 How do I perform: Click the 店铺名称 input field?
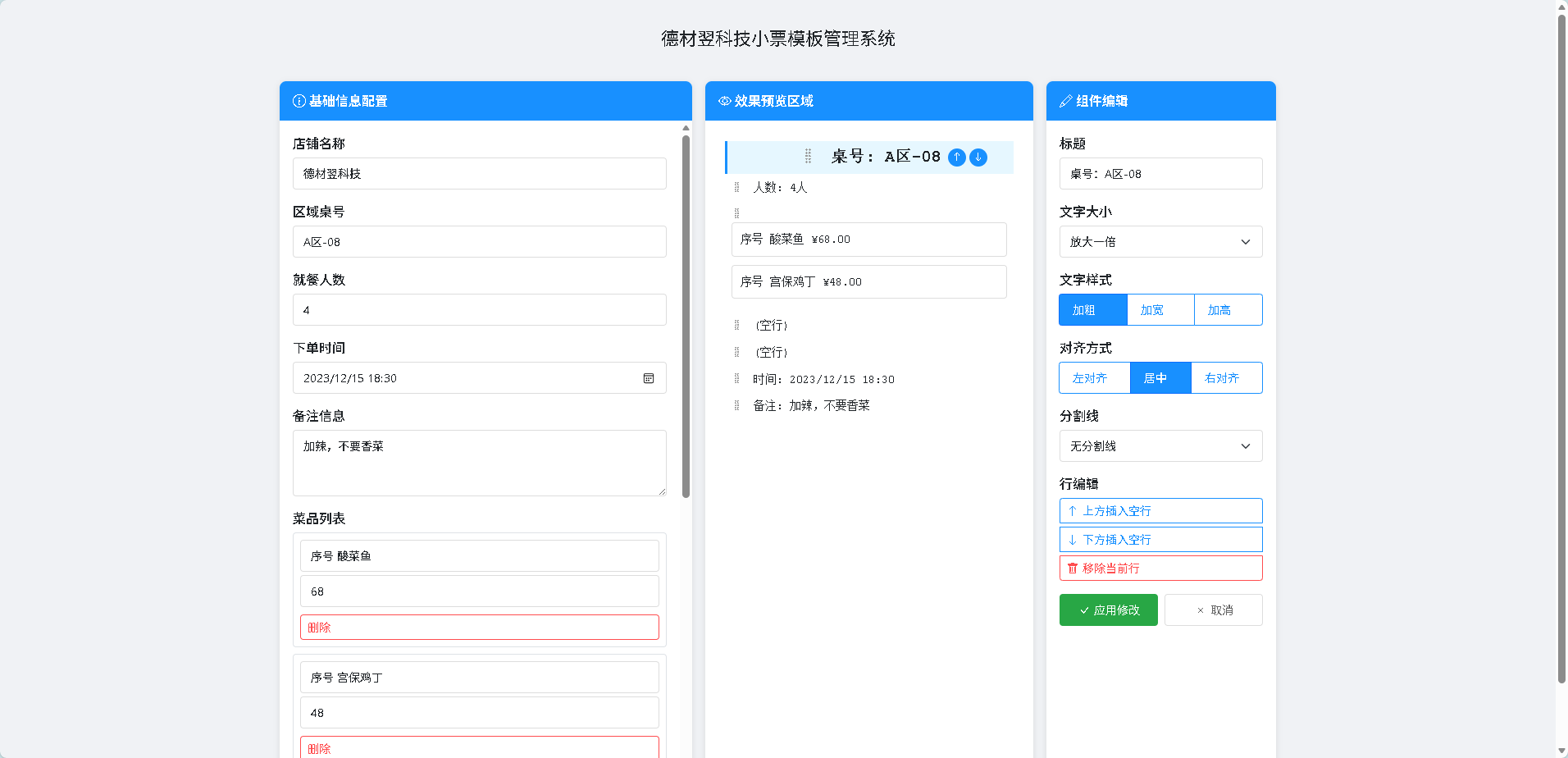(479, 174)
